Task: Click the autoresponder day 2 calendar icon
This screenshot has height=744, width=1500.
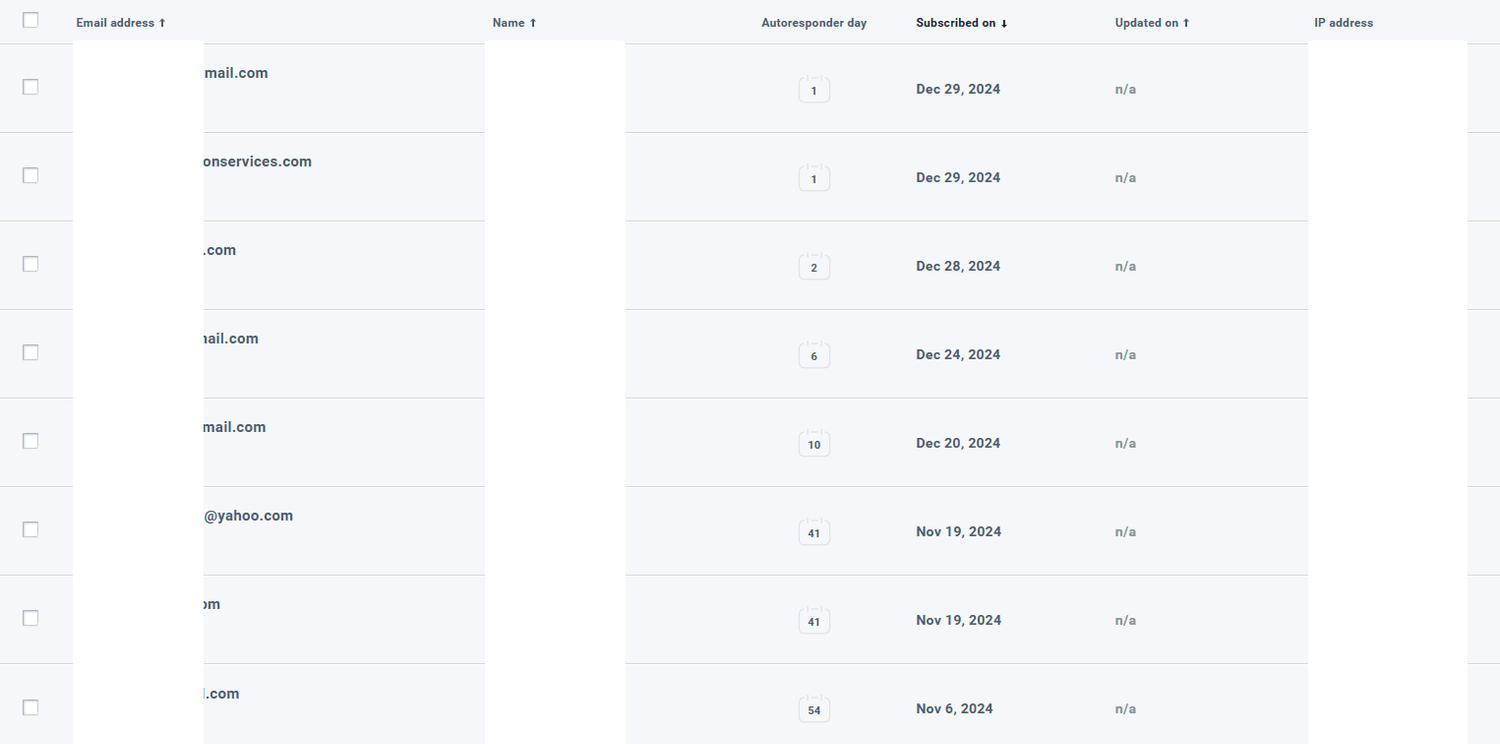Action: click(814, 266)
